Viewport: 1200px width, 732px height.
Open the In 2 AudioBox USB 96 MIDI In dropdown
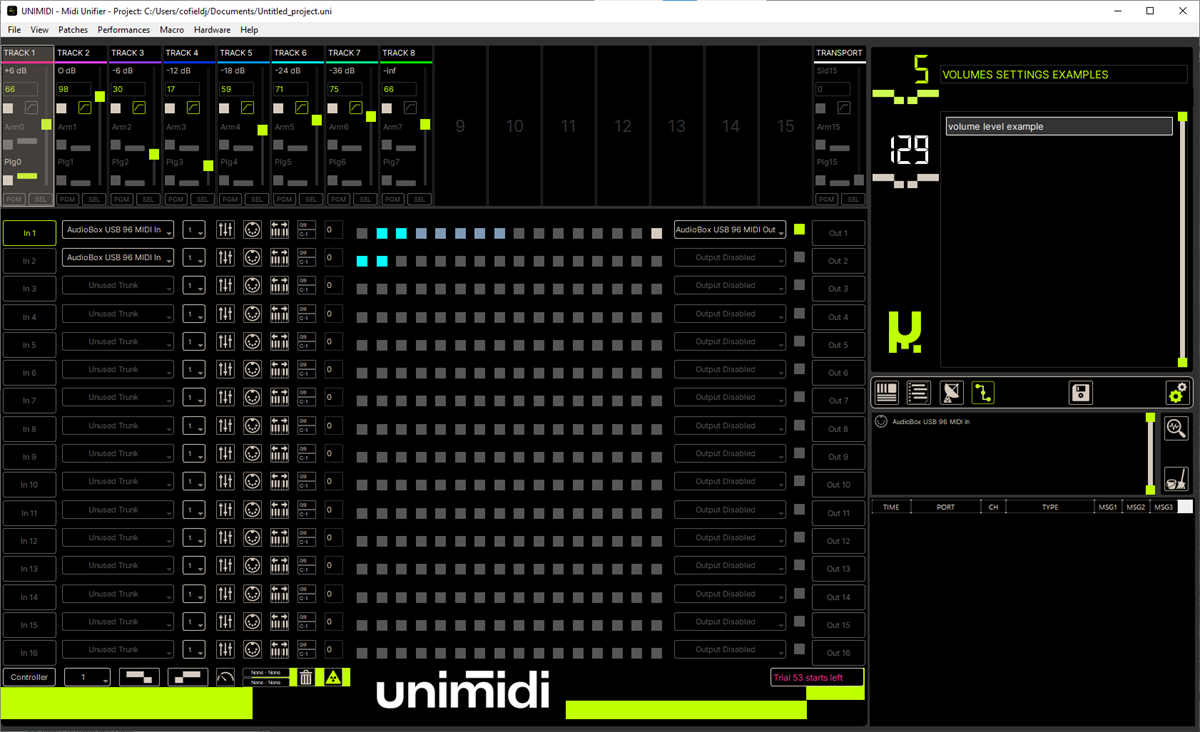(x=118, y=257)
